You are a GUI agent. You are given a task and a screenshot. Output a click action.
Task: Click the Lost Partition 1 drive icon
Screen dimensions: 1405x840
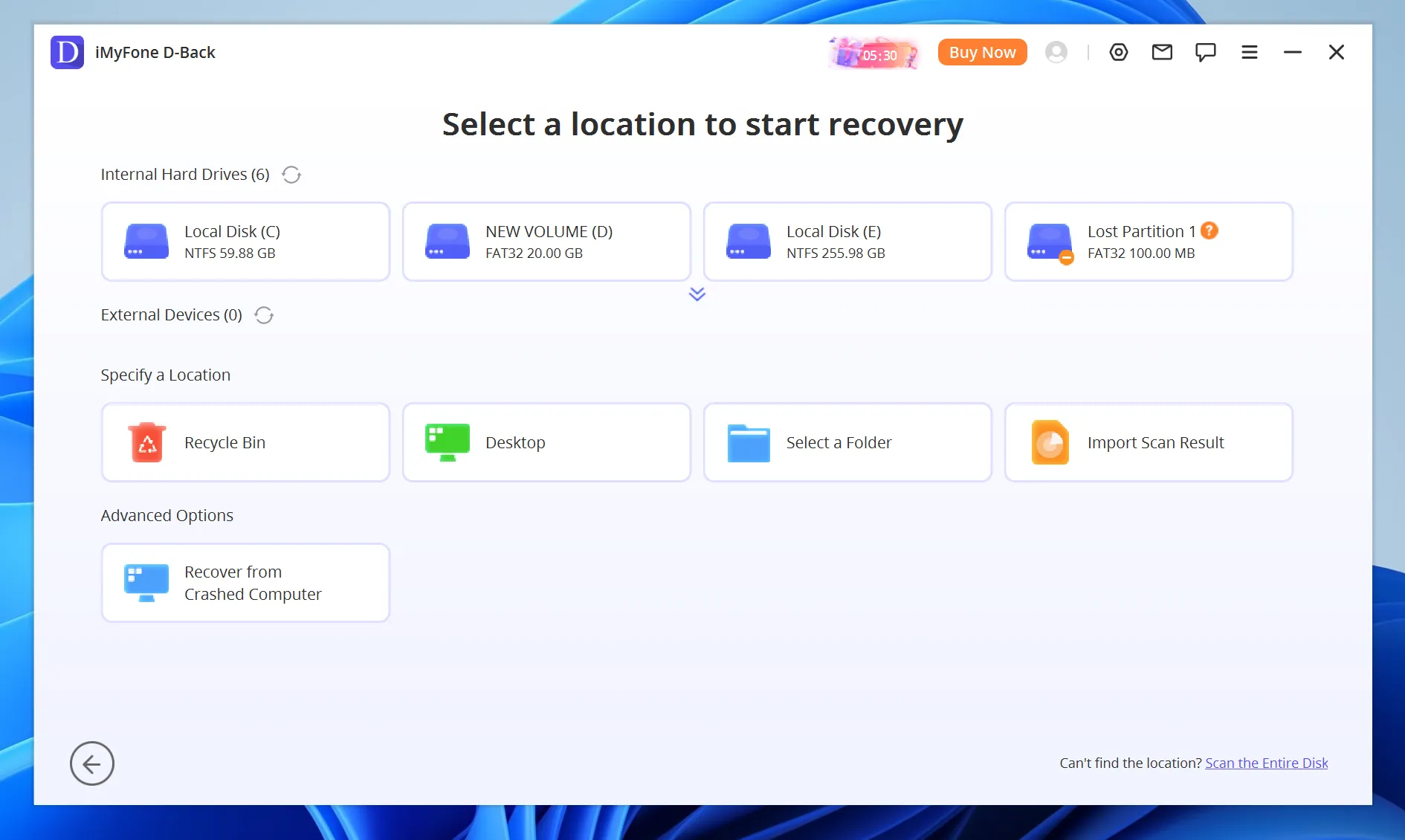pyautogui.click(x=1050, y=243)
